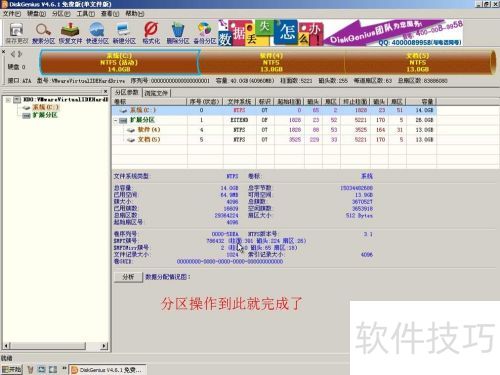Image resolution: width=500 pixels, height=375 pixels.
Task: Click the third quick launch taskbar icon
Action: click(x=53, y=370)
